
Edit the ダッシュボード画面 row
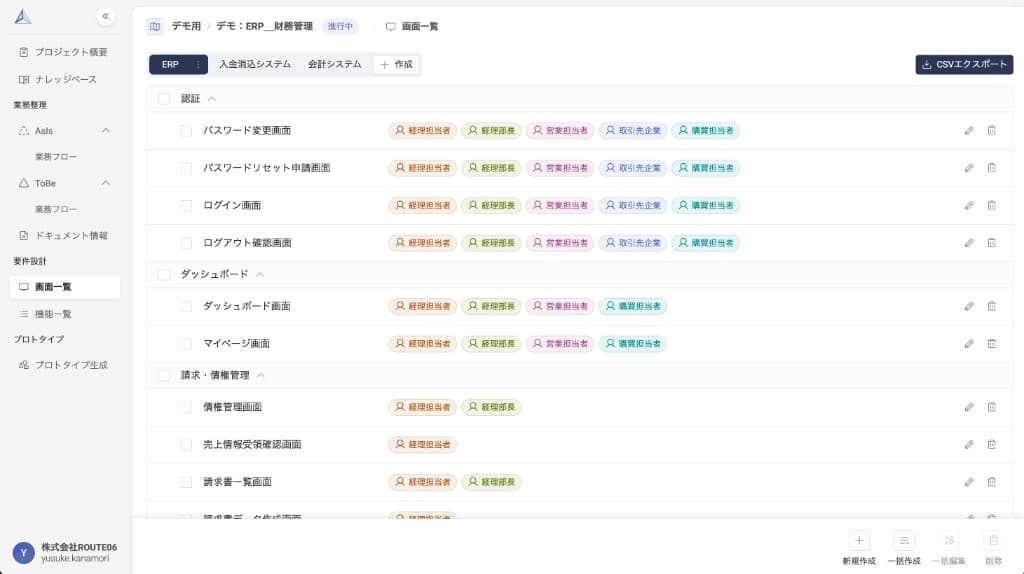[x=969, y=306]
